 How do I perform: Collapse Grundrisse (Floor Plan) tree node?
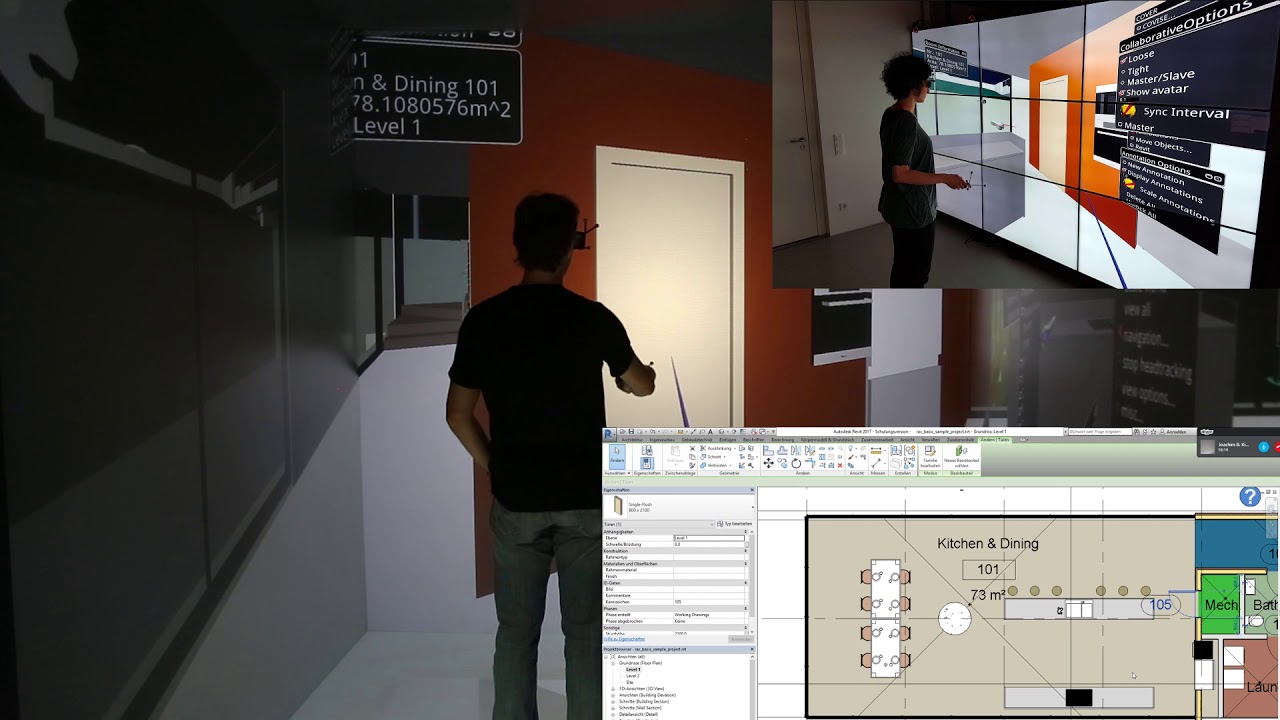click(613, 663)
